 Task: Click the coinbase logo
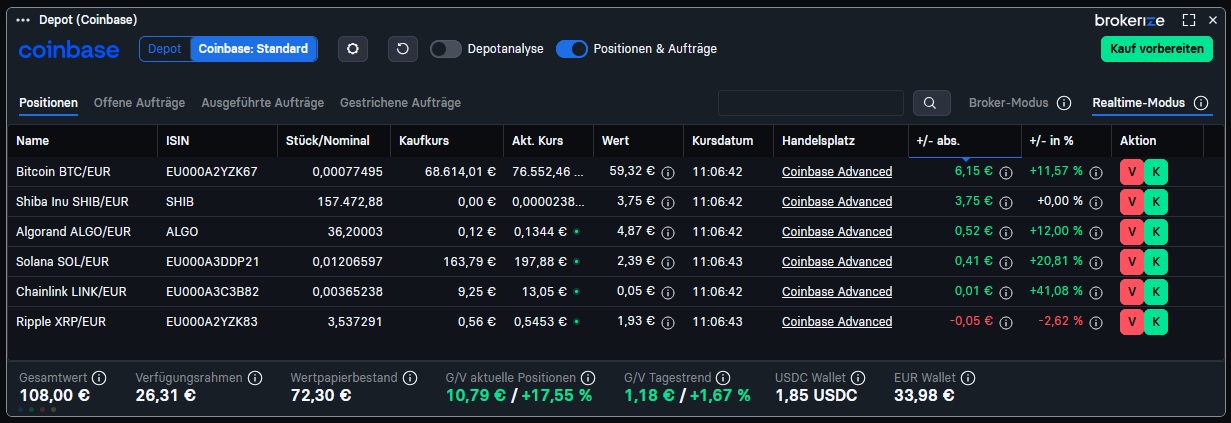pyautogui.click(x=69, y=49)
